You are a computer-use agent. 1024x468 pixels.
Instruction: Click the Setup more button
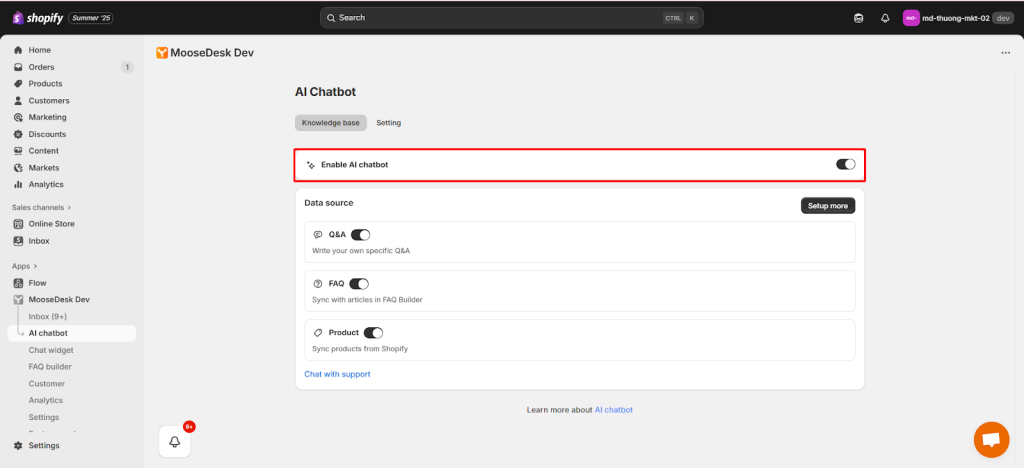pyautogui.click(x=827, y=205)
